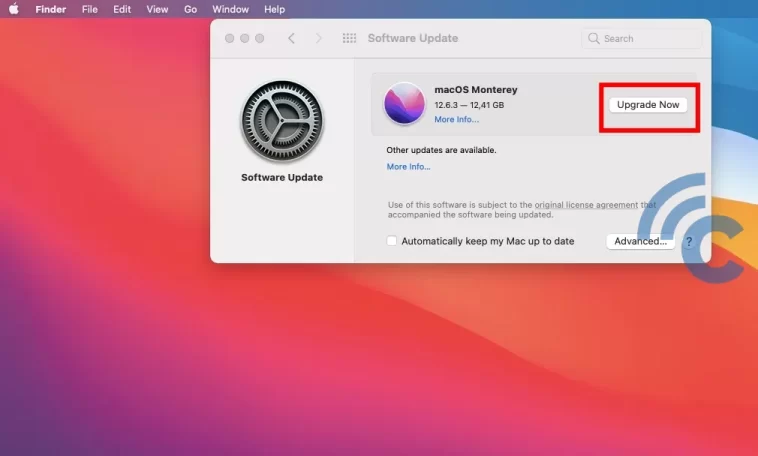Zoom the Software Update window

click(260, 38)
